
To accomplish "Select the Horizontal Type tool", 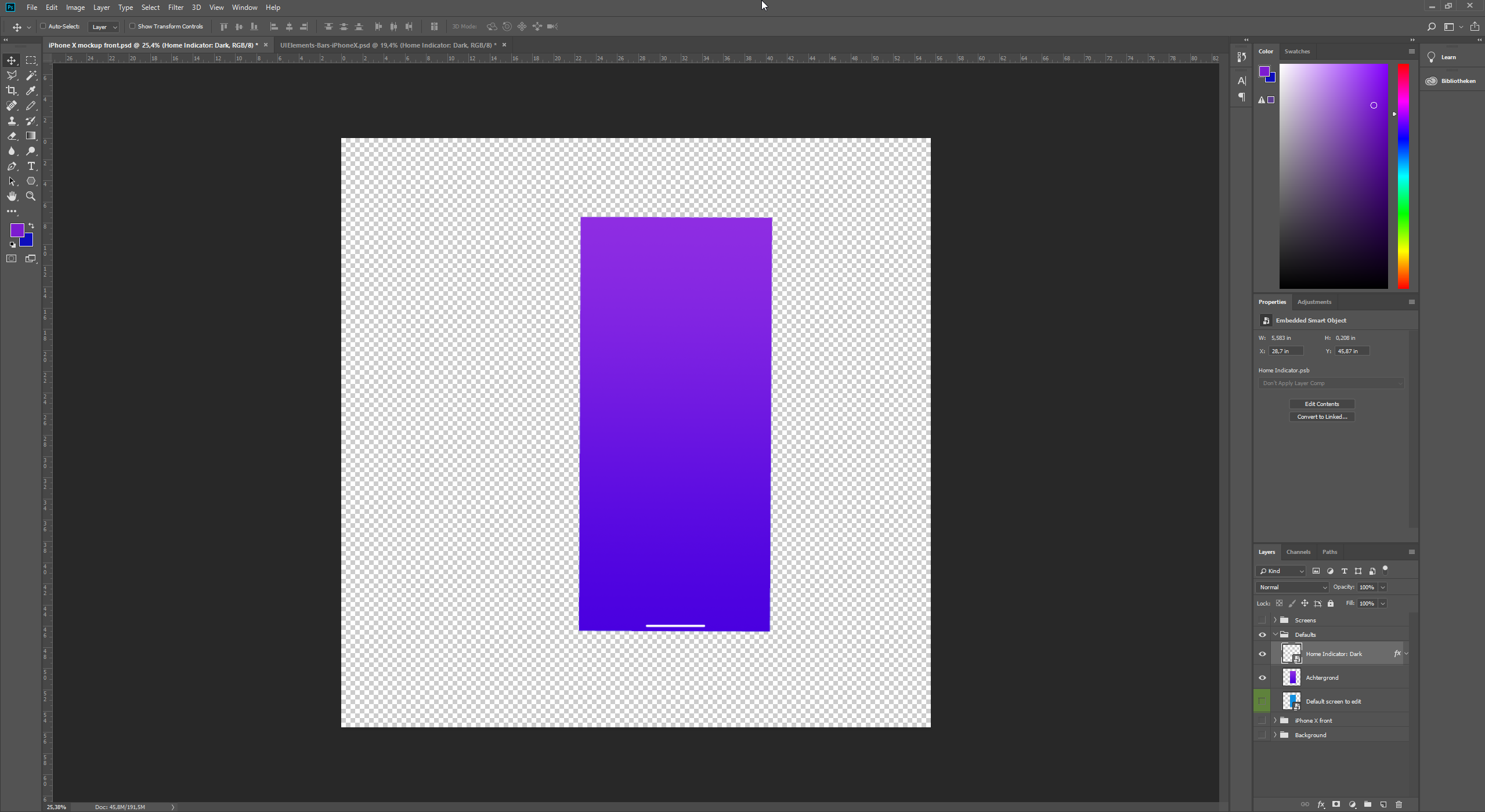I will pyautogui.click(x=31, y=166).
